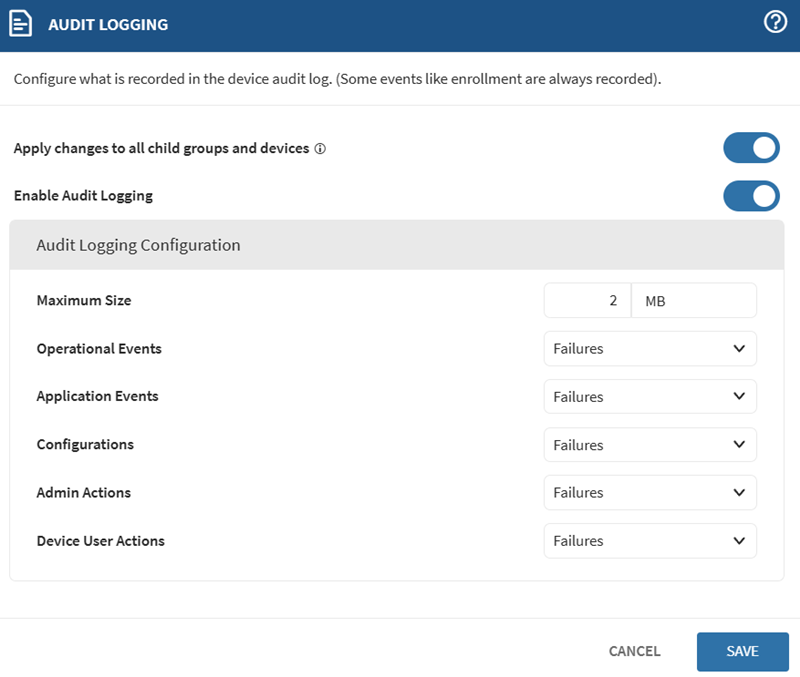Click the Enable Audit Logging label text
Image resolution: width=800 pixels, height=677 pixels.
[83, 196]
